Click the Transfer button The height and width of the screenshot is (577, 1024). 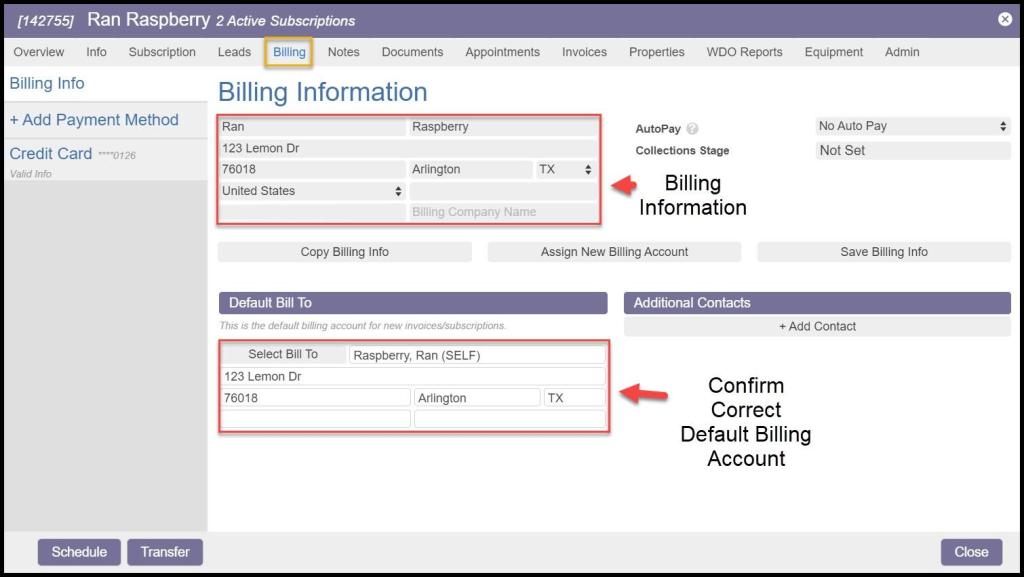(165, 552)
